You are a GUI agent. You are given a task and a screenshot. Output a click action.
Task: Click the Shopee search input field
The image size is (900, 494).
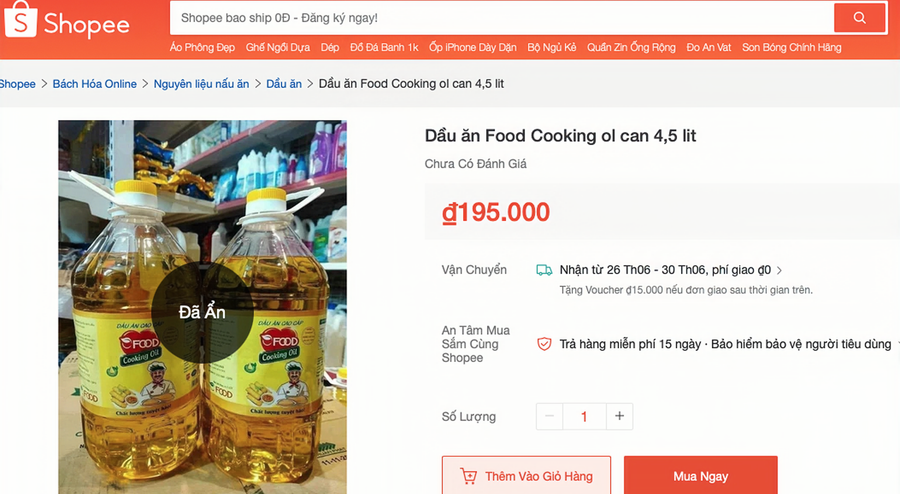(502, 18)
